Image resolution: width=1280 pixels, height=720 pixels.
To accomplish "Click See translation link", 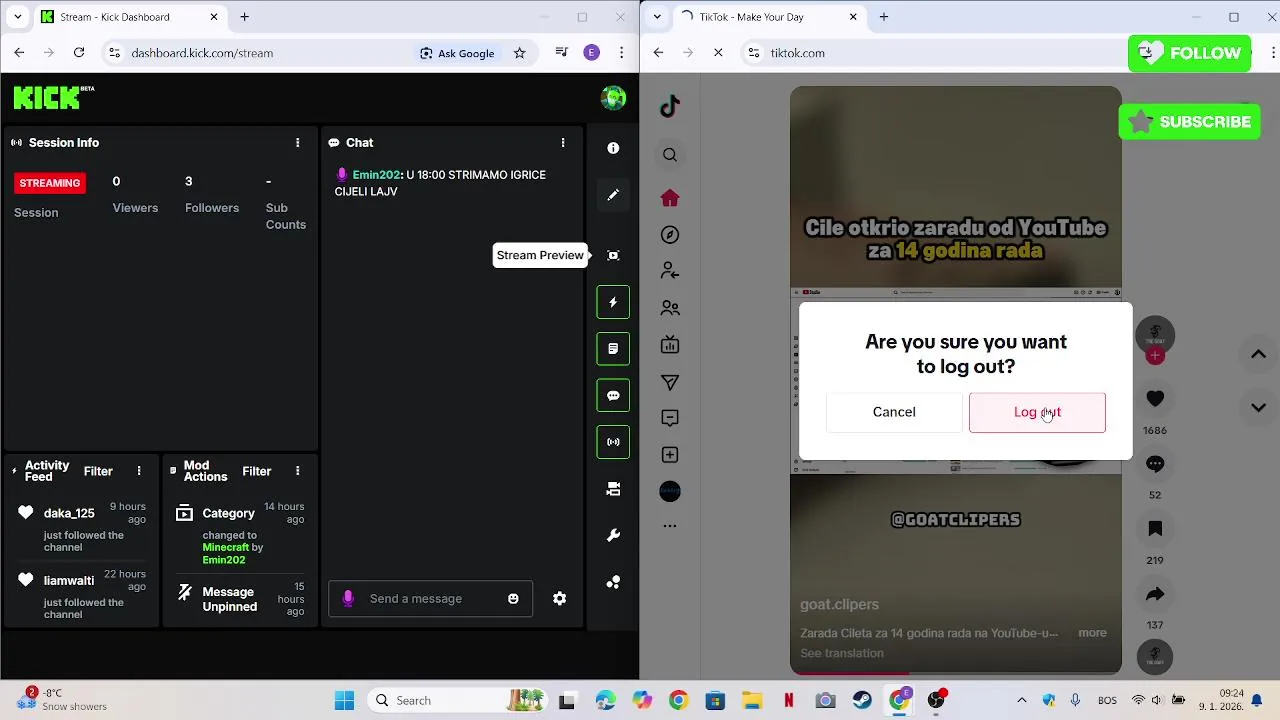I will 842,653.
